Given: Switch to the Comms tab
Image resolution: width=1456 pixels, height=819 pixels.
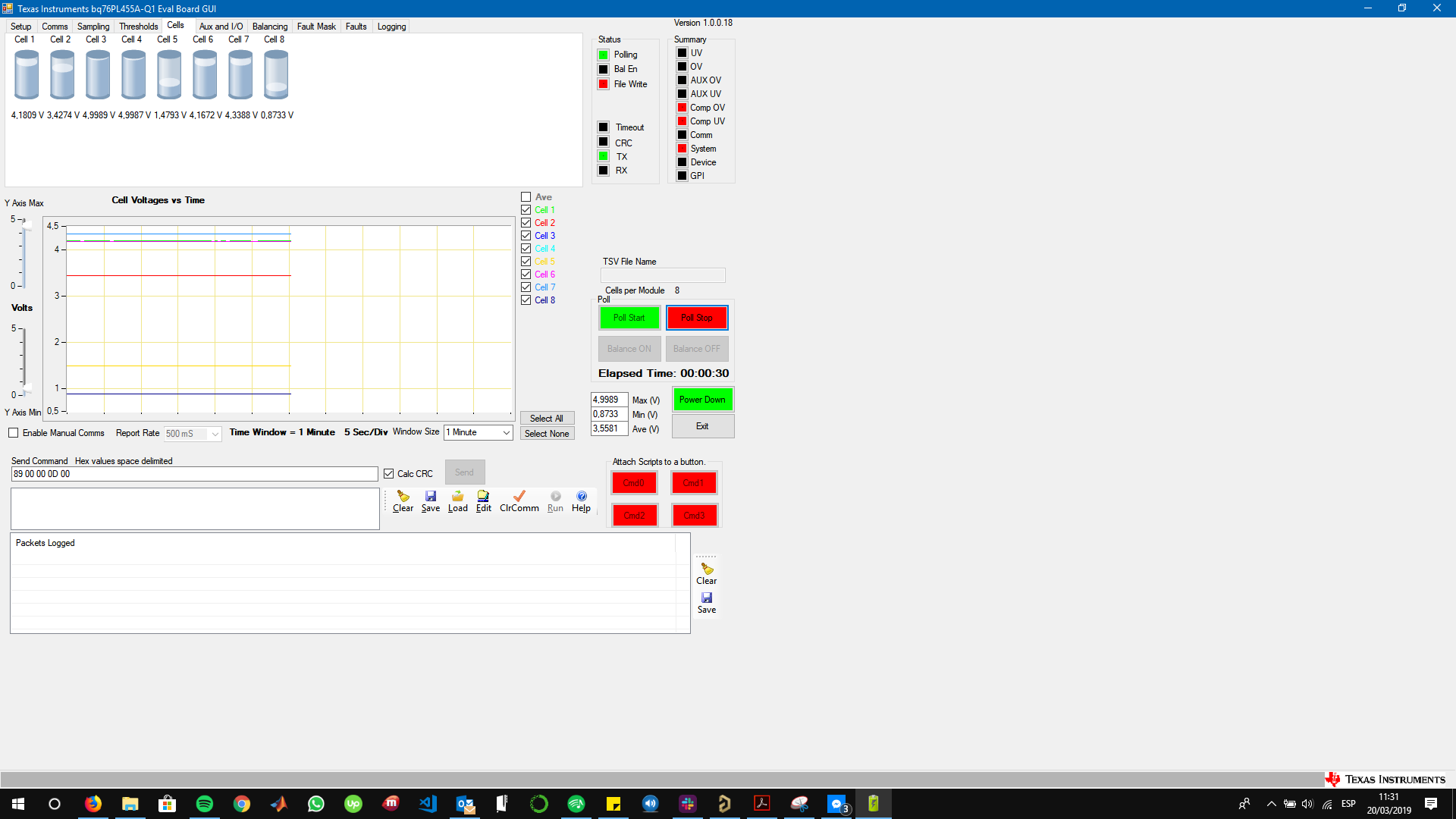Looking at the screenshot, I should [x=55, y=27].
